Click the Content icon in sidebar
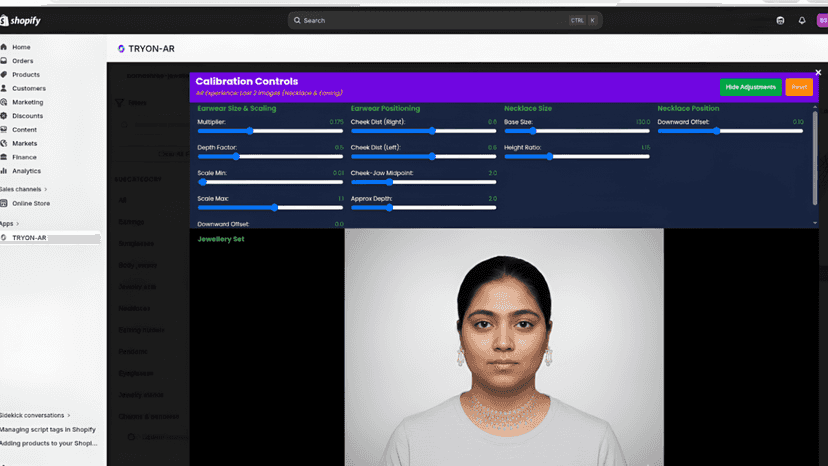Screen dimensions: 828x466 (x=4, y=129)
